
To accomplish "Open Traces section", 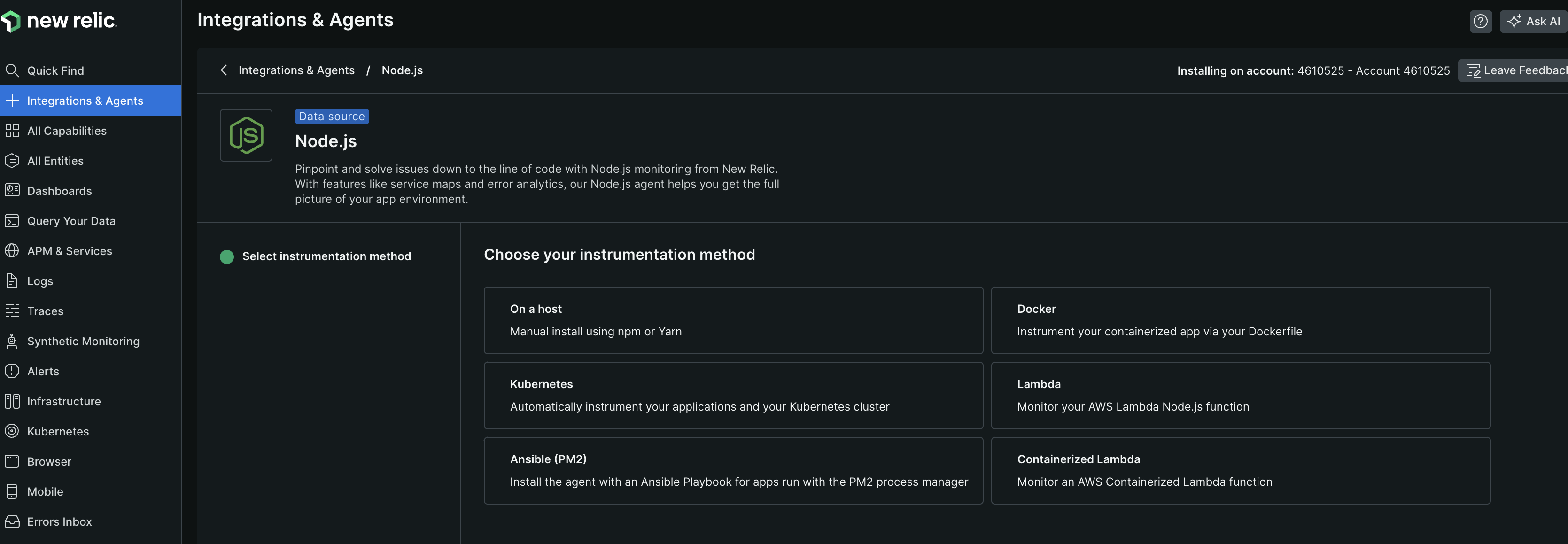I will (x=91, y=311).
